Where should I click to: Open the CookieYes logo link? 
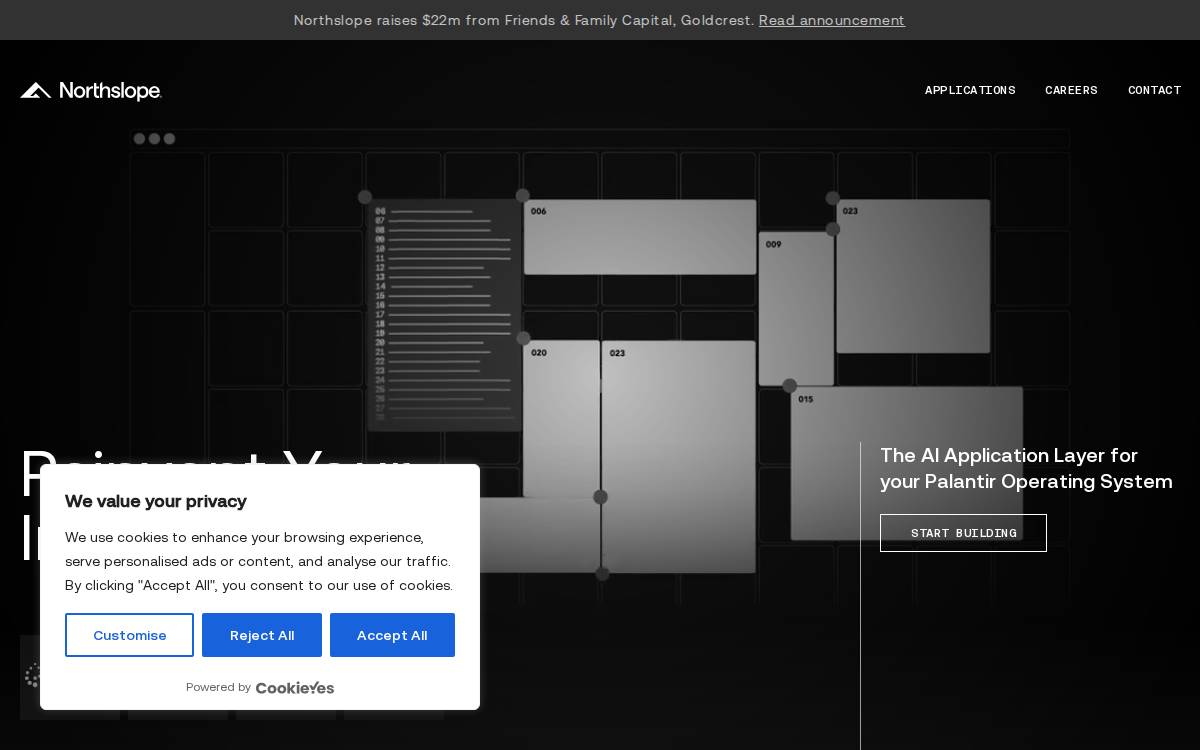pos(295,687)
